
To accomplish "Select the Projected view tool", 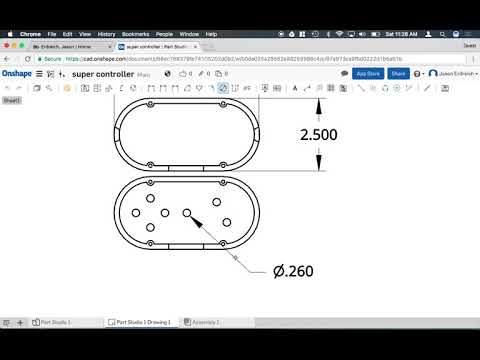I will 97,88.
